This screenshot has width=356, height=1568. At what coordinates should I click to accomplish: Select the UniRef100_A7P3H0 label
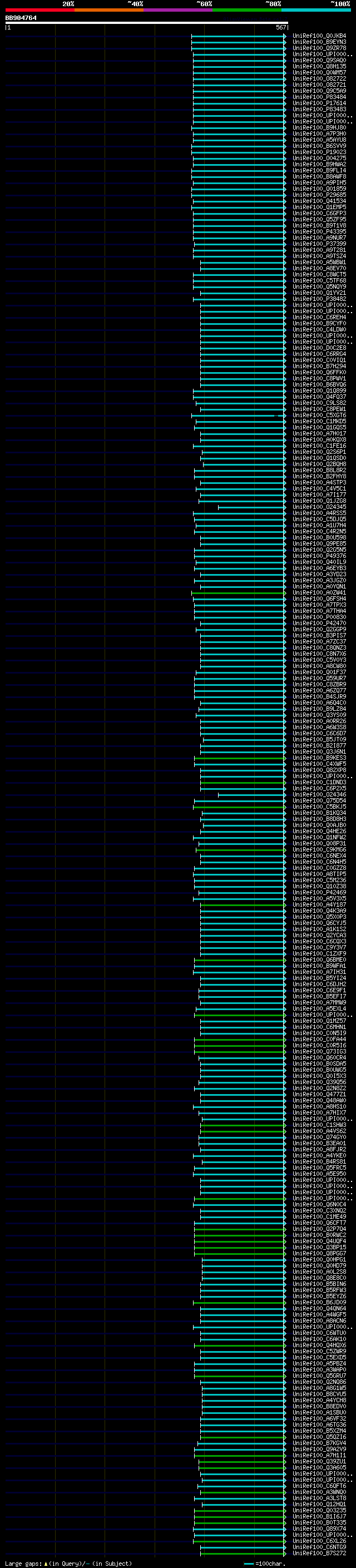click(319, 134)
